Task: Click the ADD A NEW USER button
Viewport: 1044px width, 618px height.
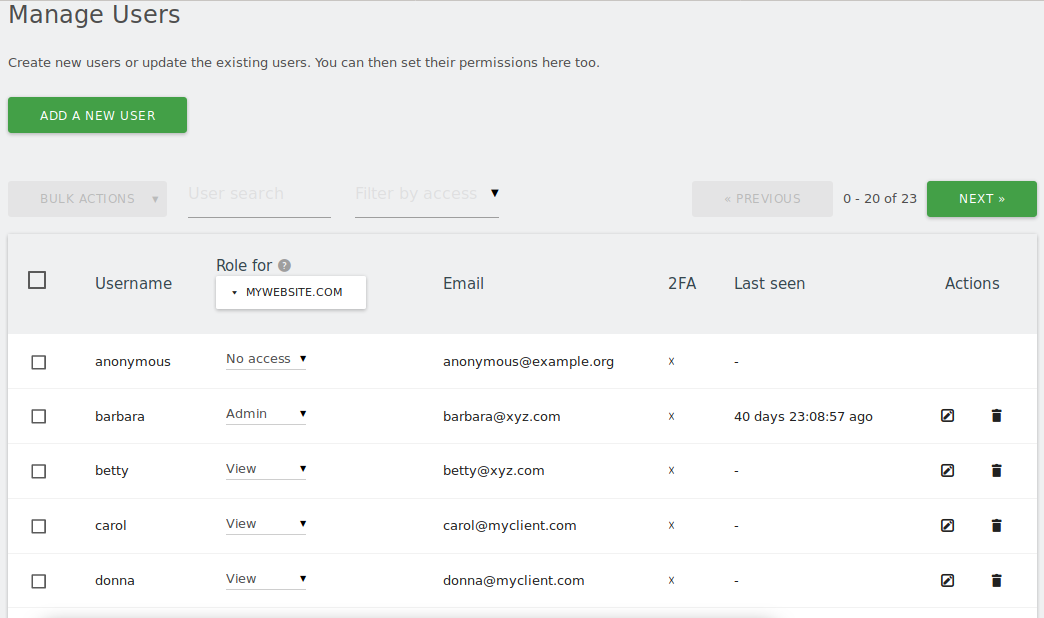Action: coord(97,115)
